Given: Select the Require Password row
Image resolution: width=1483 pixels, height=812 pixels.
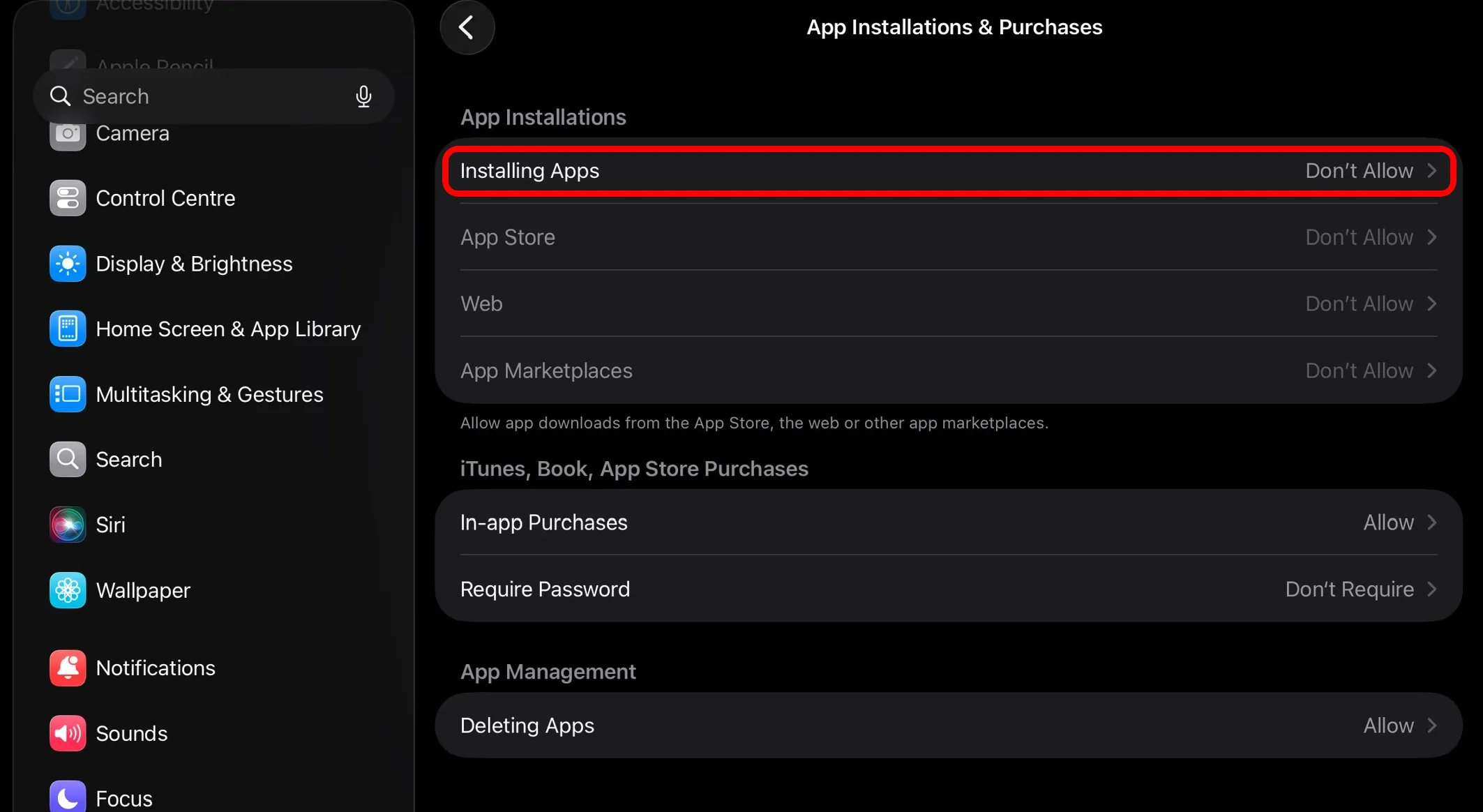Looking at the screenshot, I should 949,589.
